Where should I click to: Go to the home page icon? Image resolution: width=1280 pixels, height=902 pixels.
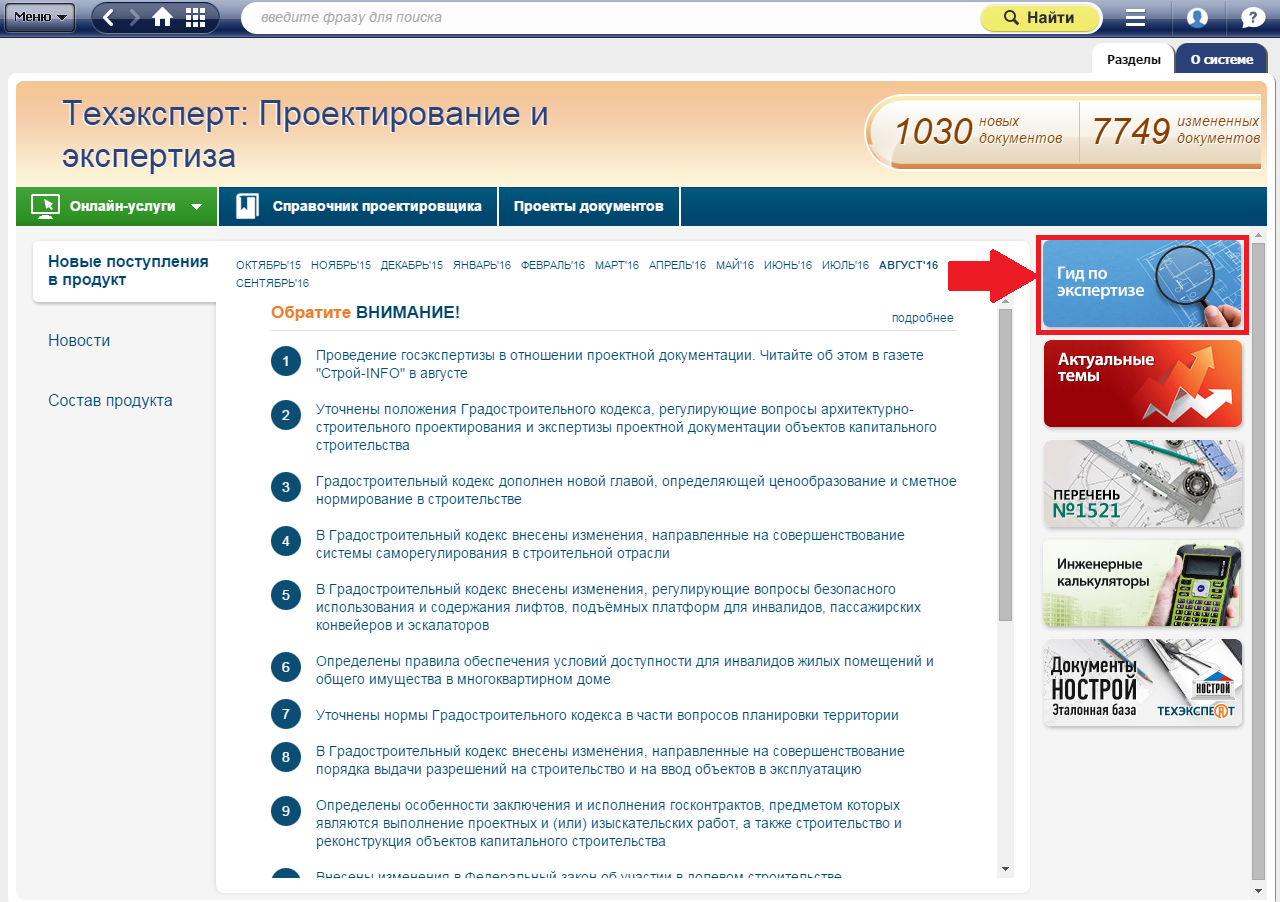[x=162, y=18]
